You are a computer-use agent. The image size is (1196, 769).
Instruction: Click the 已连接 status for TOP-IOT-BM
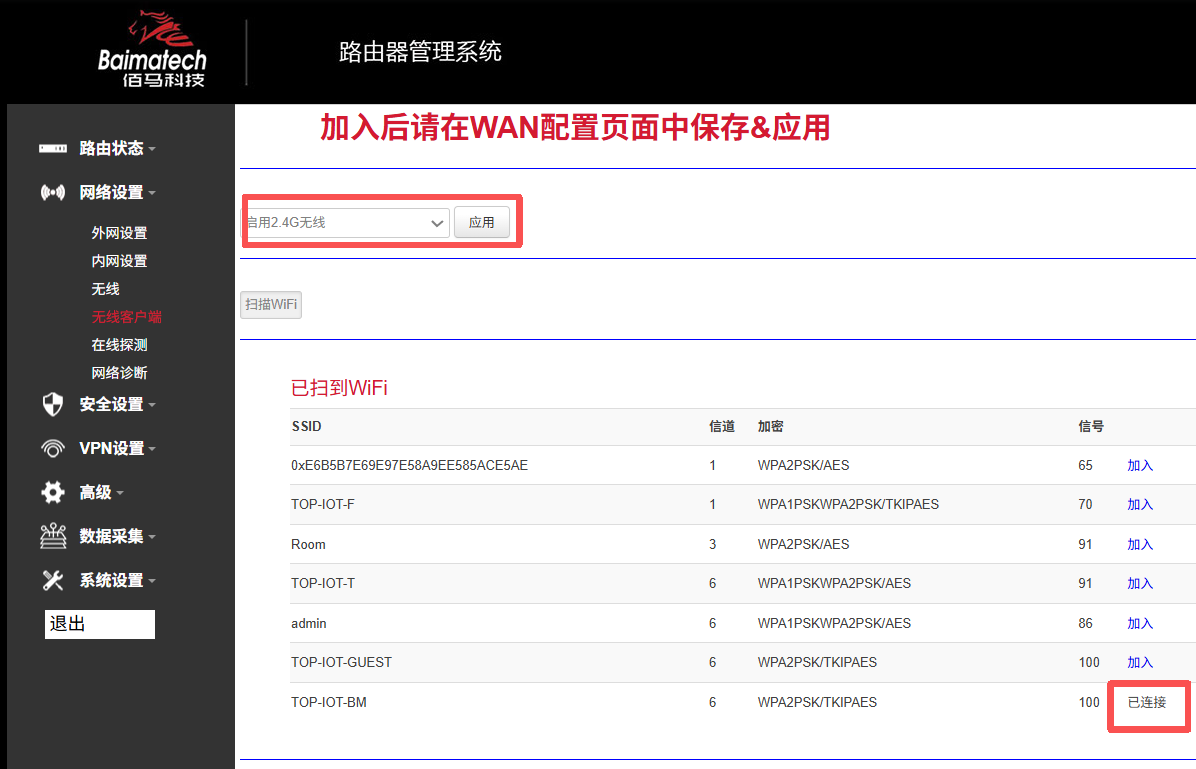[1148, 704]
